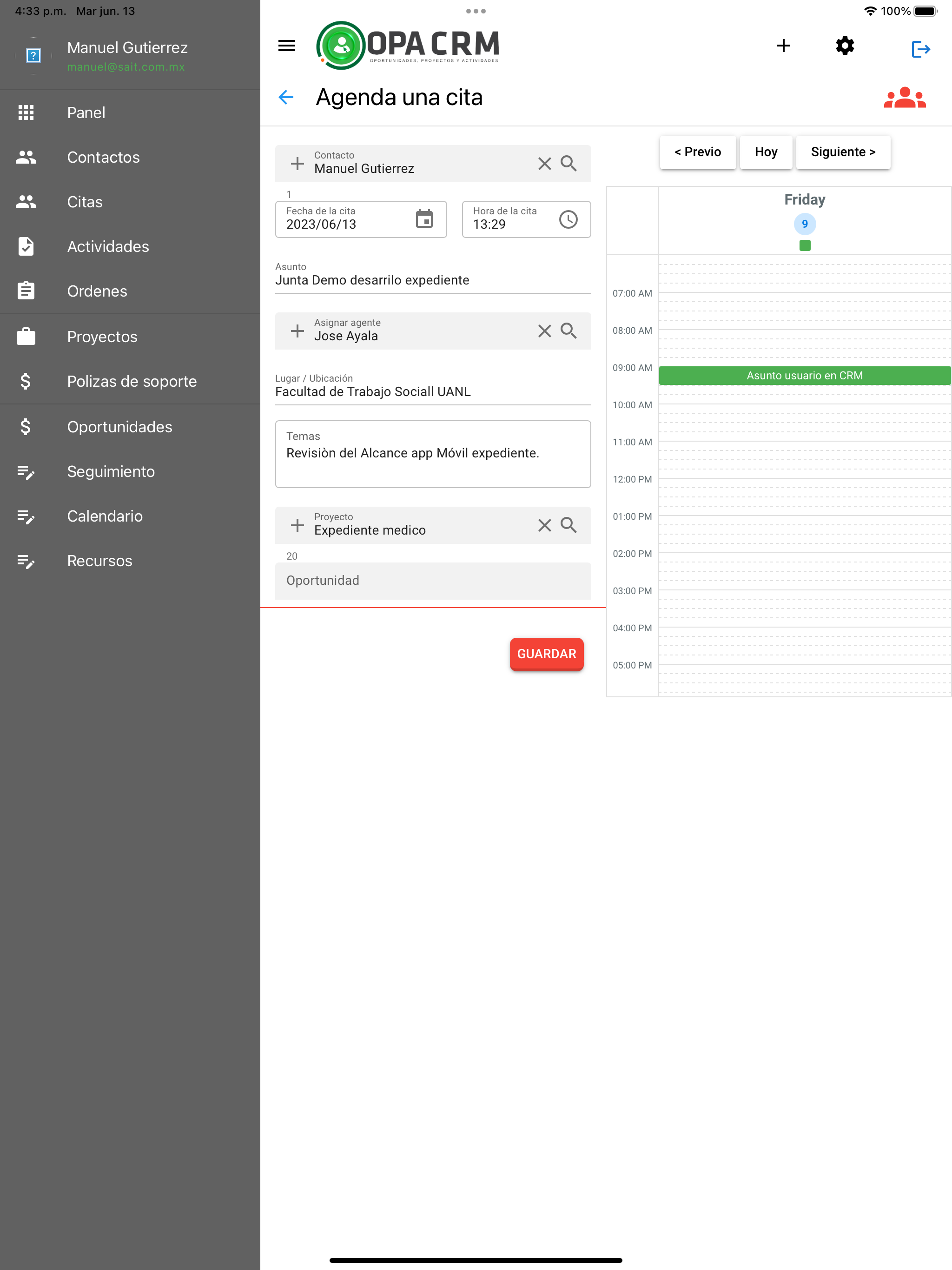952x1270 pixels.
Task: Select day 9 in the calendar header
Action: pyautogui.click(x=805, y=224)
